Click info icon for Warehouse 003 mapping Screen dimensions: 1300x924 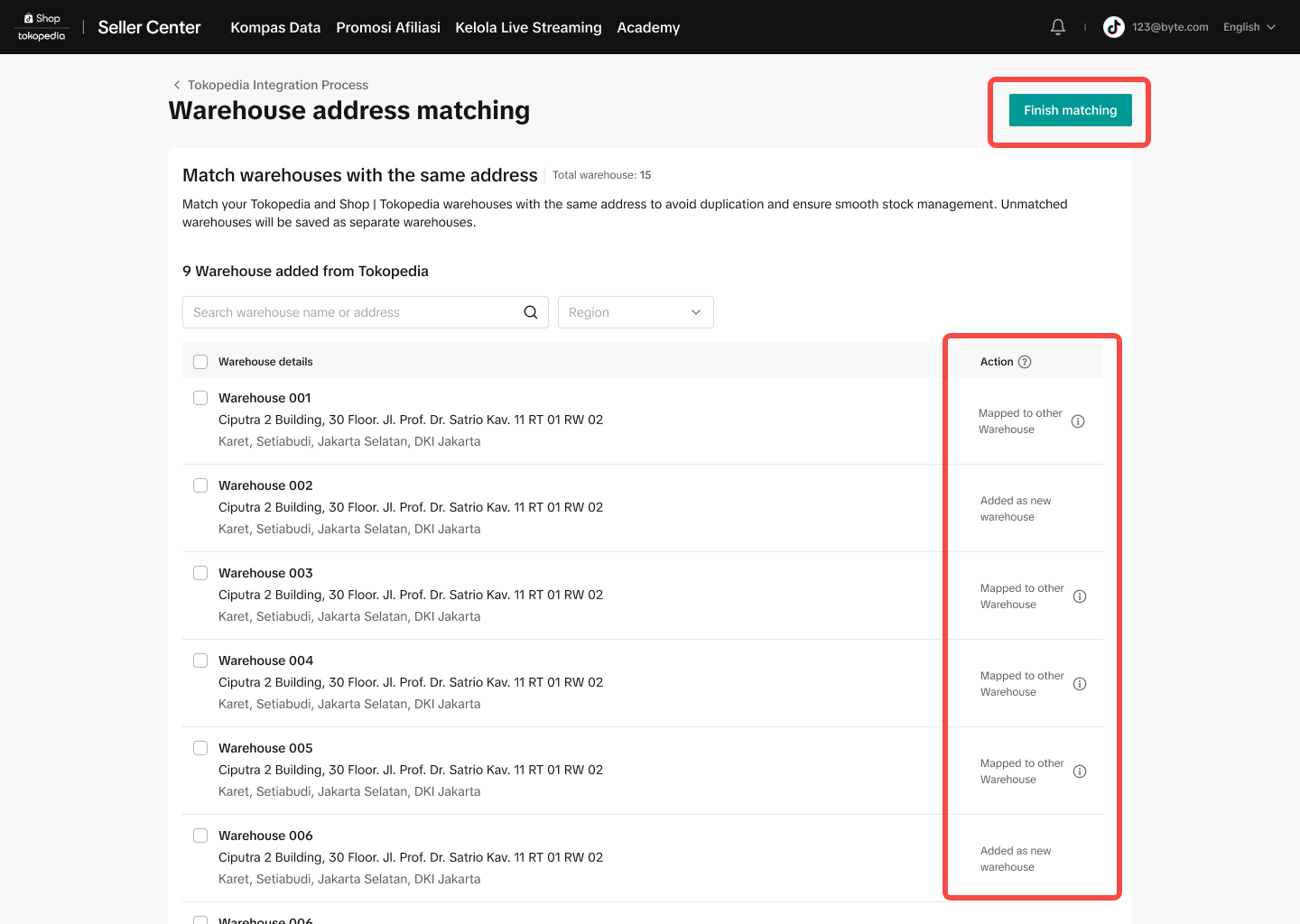tap(1080, 596)
